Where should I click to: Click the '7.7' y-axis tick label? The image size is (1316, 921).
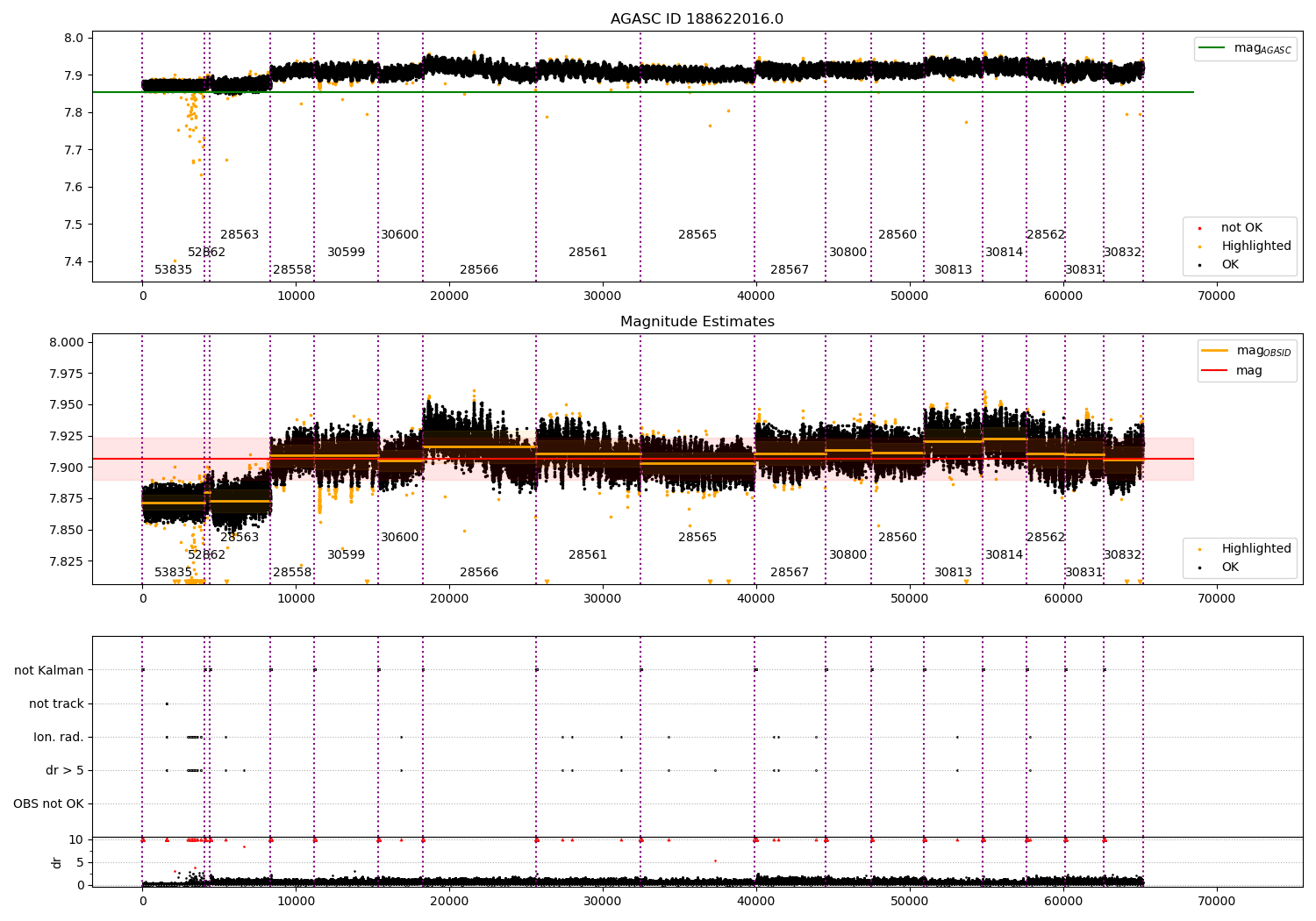[x=74, y=150]
